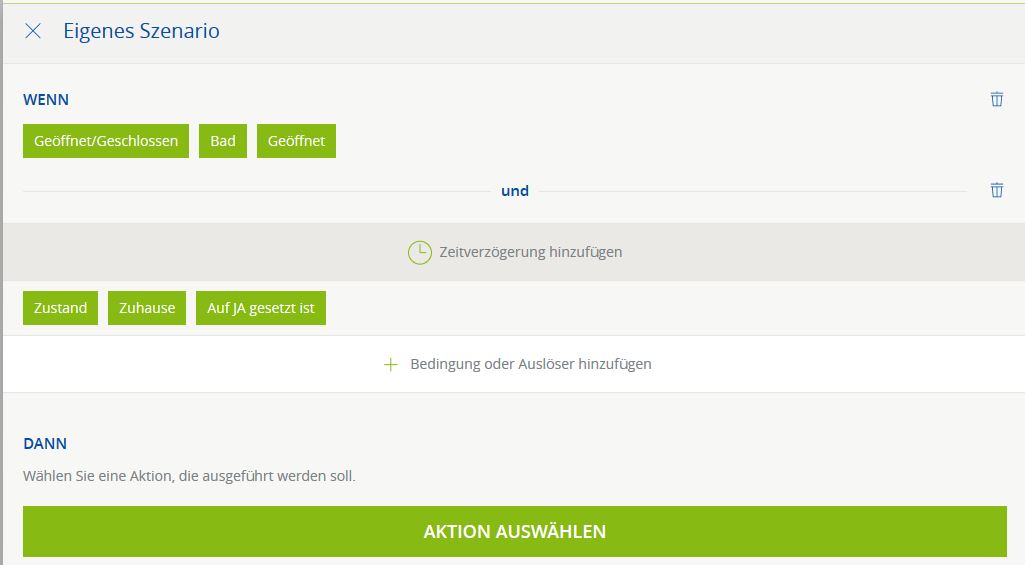This screenshot has height=565, width=1025.
Task: Click the 'Zeitverzögerung hinzufügen' label
Action: [x=530, y=252]
